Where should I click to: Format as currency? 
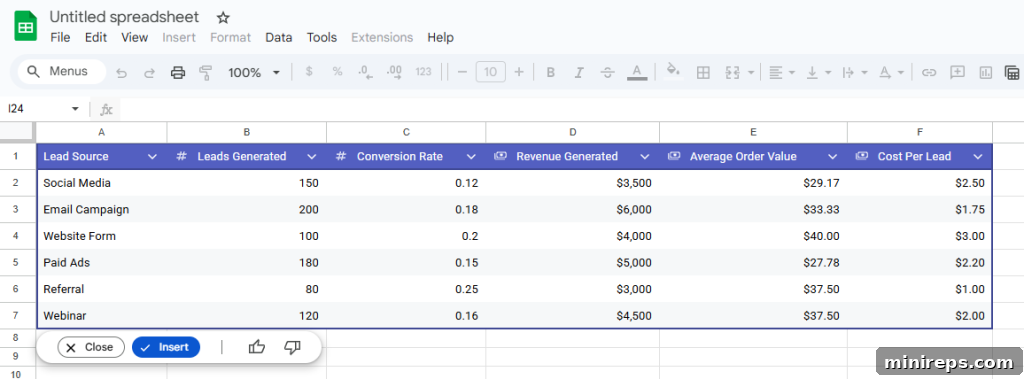pos(309,72)
